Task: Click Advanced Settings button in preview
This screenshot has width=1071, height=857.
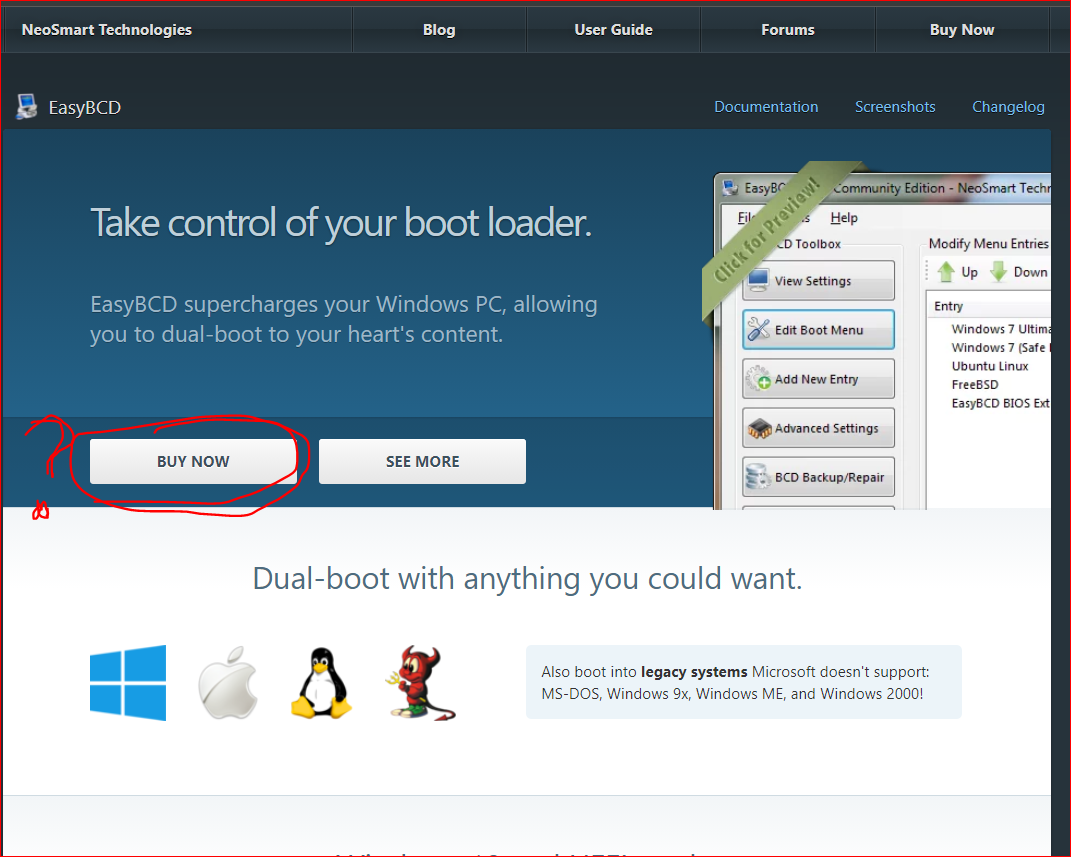Action: (x=818, y=428)
